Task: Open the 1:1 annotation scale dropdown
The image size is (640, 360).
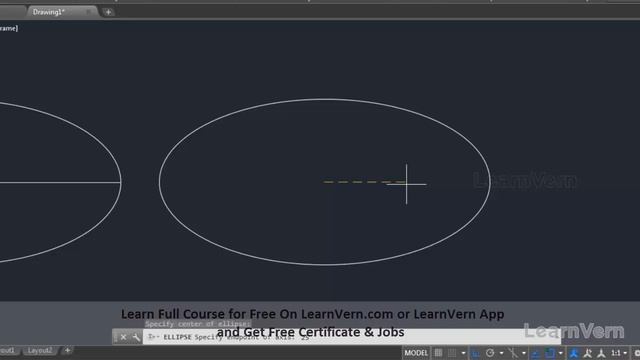Action: (619, 353)
